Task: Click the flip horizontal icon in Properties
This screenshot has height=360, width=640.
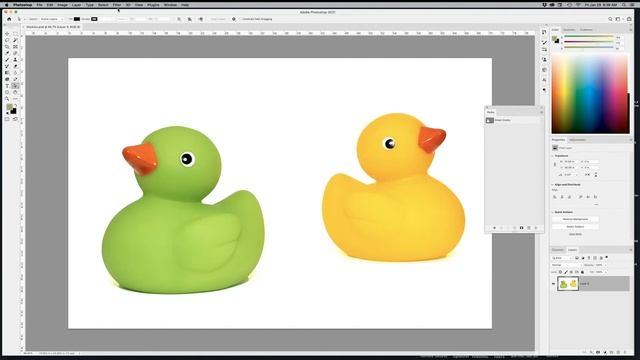Action: click(587, 175)
